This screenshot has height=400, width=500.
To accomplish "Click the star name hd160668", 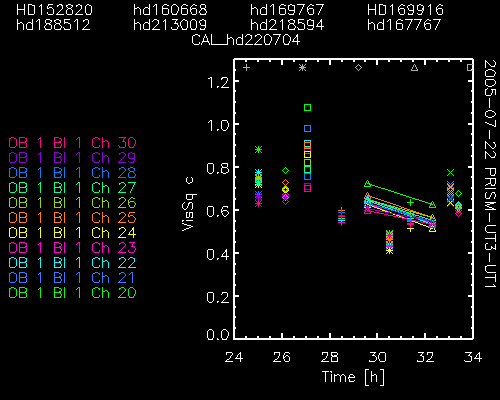I will (170, 10).
